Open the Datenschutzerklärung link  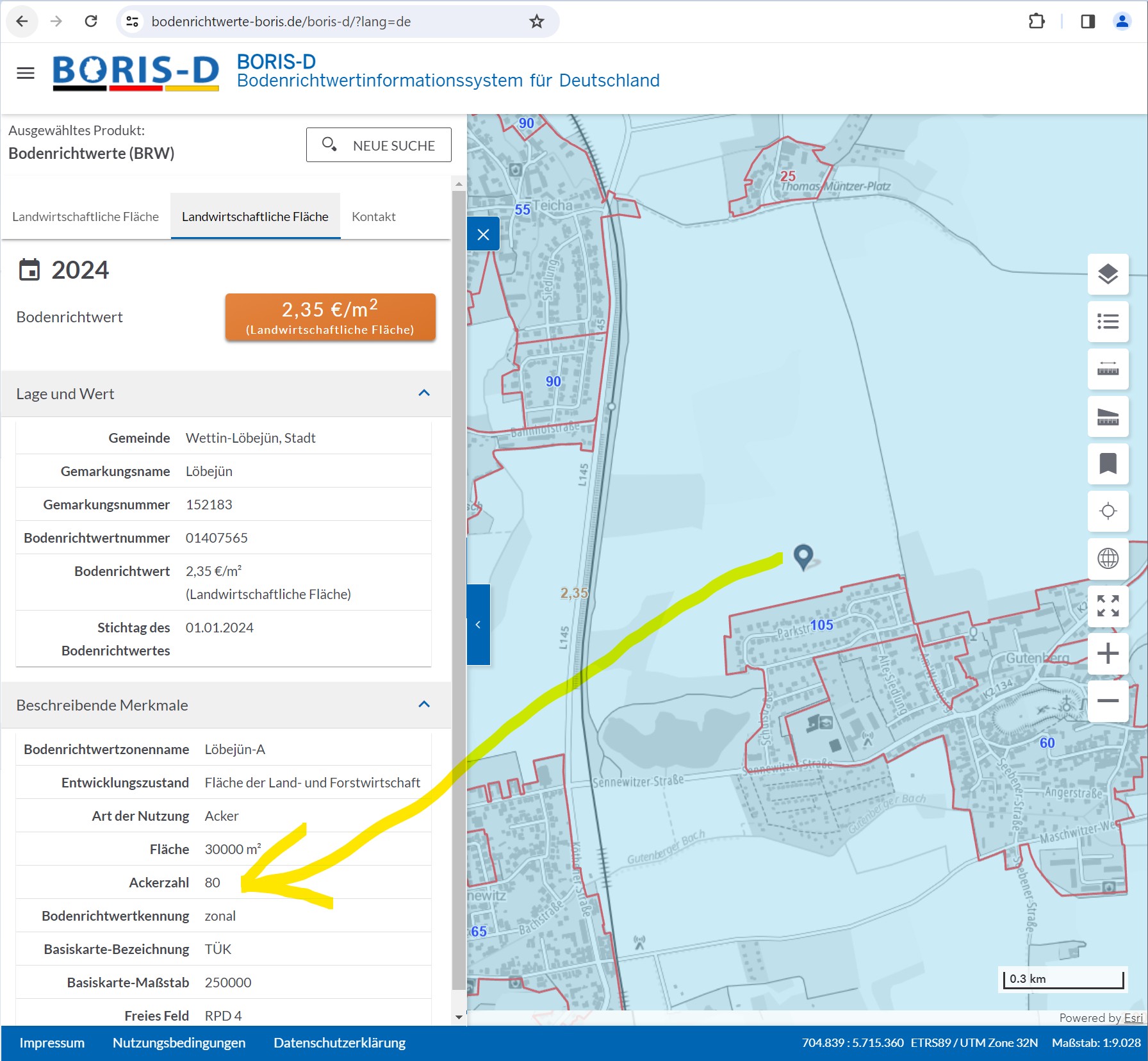tap(339, 1043)
